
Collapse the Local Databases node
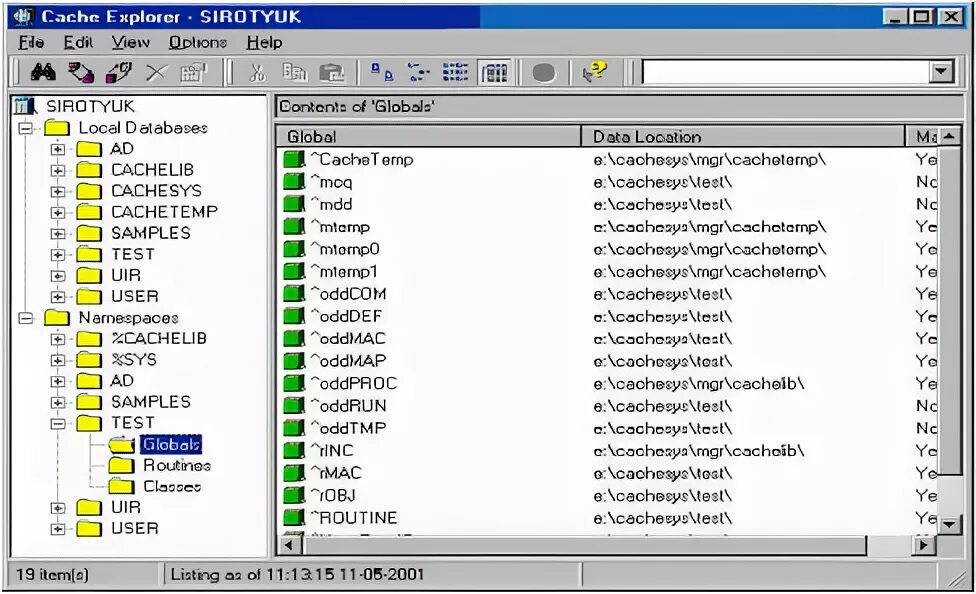[26, 128]
